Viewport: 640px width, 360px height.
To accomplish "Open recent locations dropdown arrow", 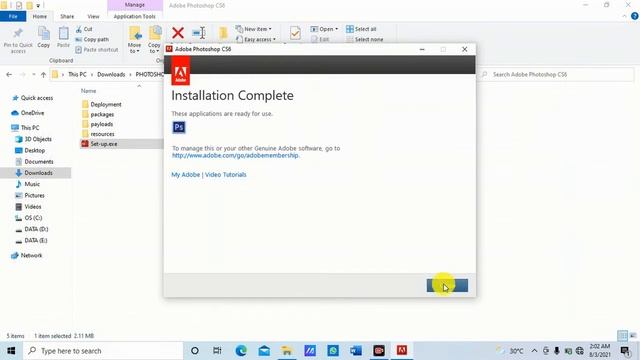I will pyautogui.click(x=33, y=75).
